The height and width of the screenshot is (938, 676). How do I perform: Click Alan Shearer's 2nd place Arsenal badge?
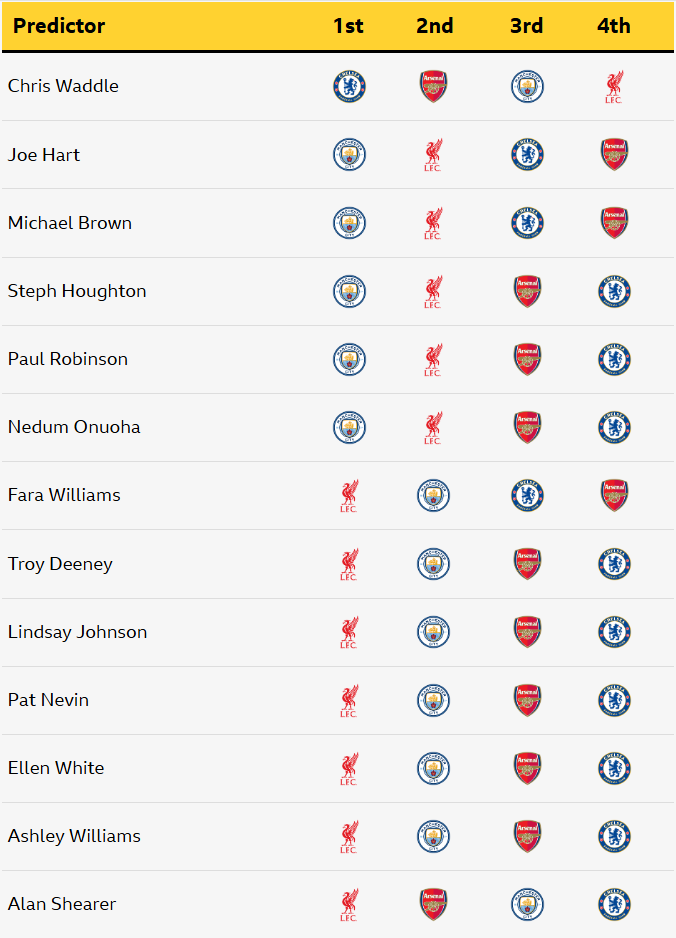433,904
